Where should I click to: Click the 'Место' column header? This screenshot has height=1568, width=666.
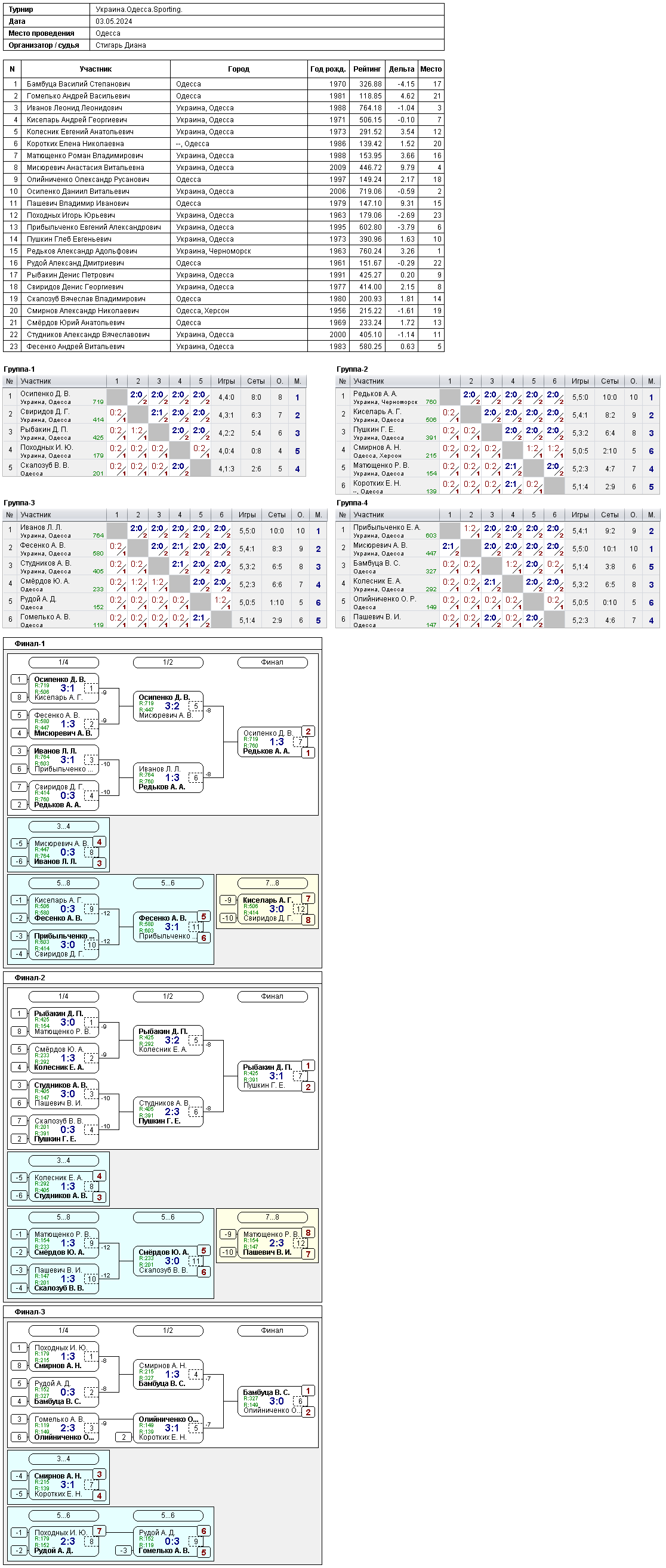pos(431,69)
